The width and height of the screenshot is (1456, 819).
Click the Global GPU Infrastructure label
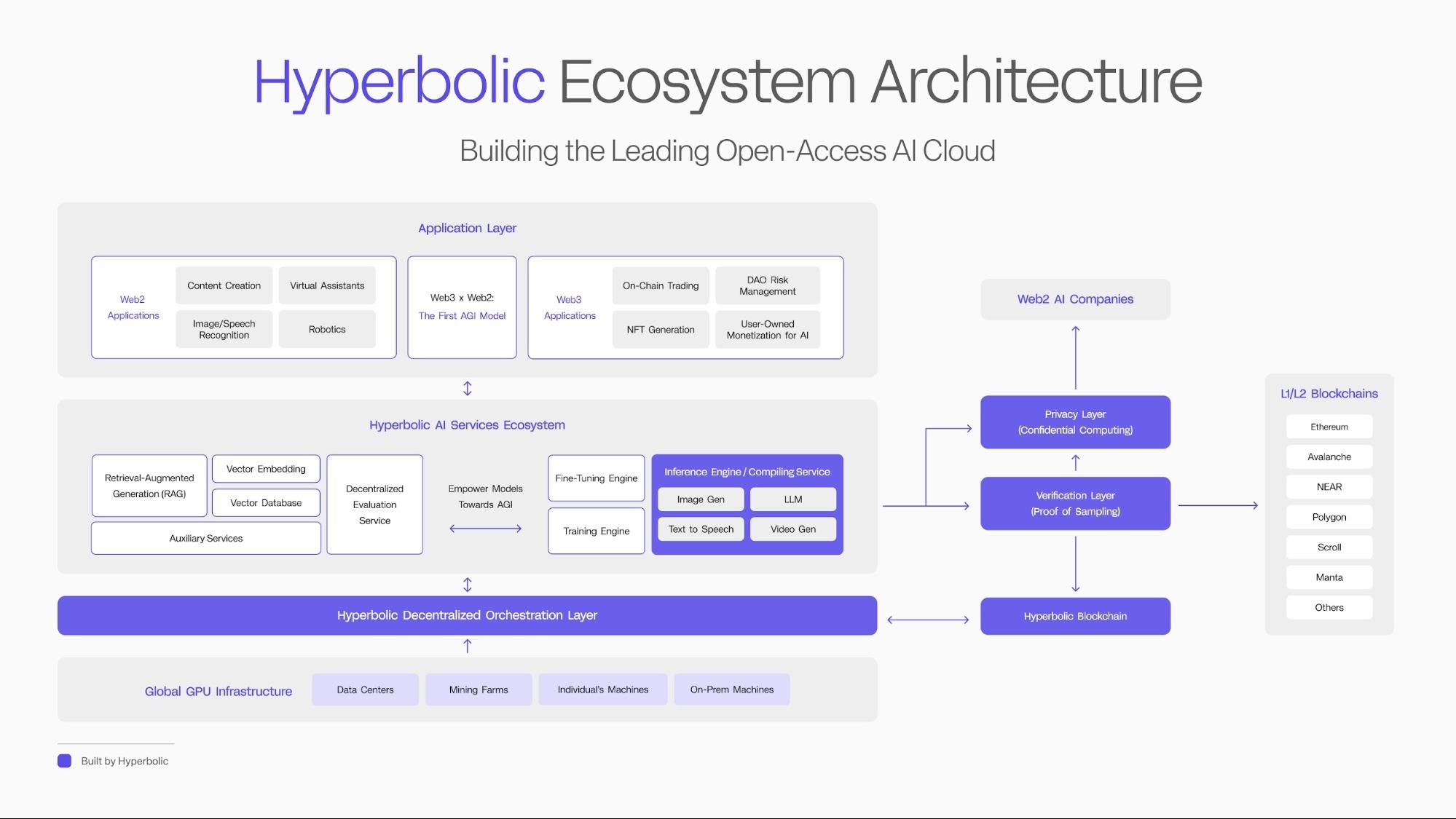[219, 691]
